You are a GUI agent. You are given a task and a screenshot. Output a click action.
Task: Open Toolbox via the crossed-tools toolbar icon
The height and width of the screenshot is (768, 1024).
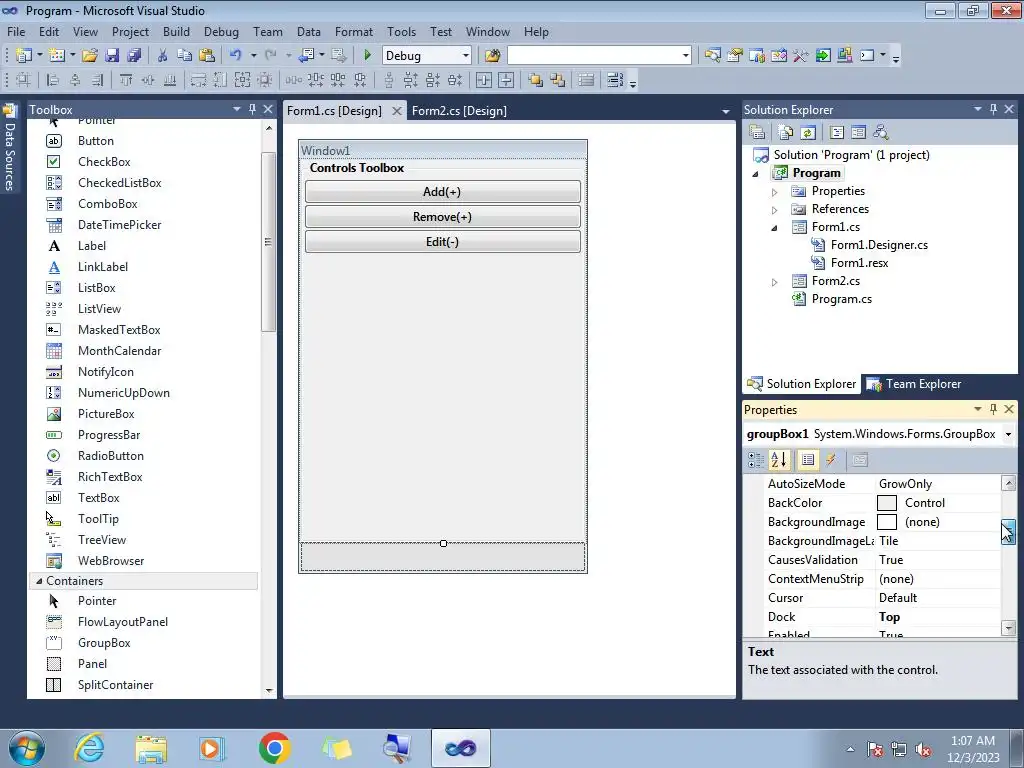tap(801, 56)
